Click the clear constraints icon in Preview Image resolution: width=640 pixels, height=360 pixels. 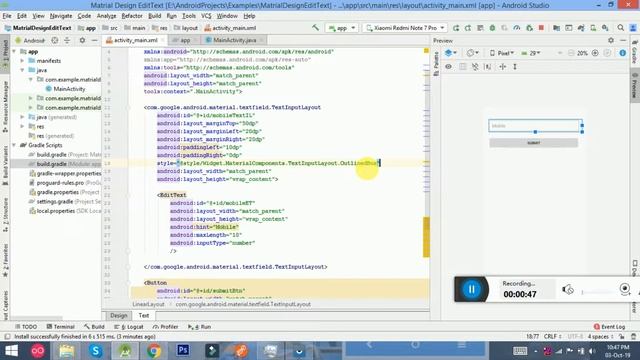click(475, 67)
